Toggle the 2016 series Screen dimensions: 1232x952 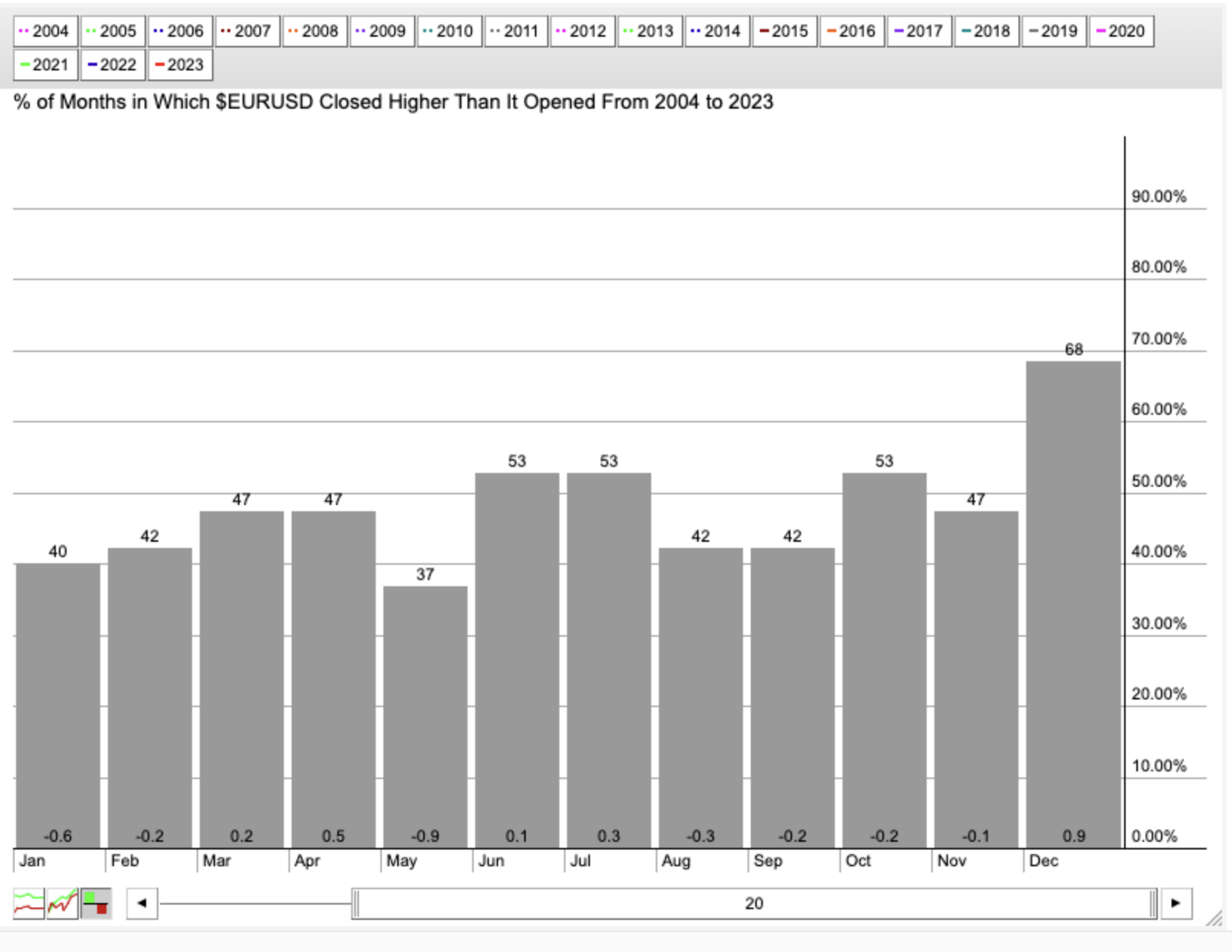tap(852, 31)
